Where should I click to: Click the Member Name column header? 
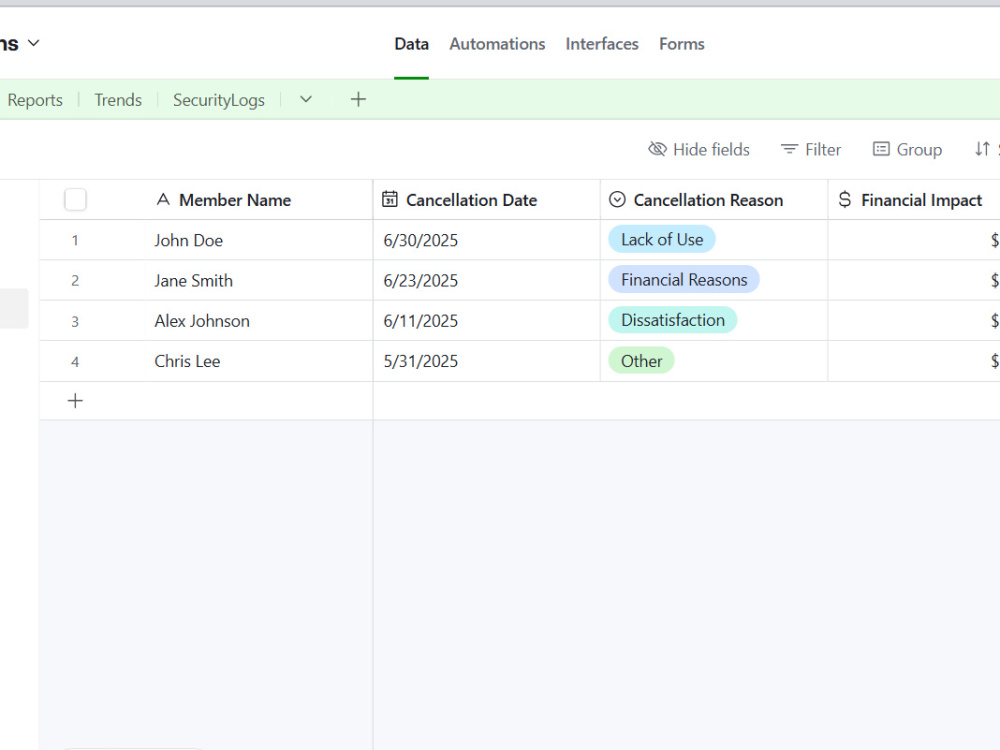(x=258, y=200)
